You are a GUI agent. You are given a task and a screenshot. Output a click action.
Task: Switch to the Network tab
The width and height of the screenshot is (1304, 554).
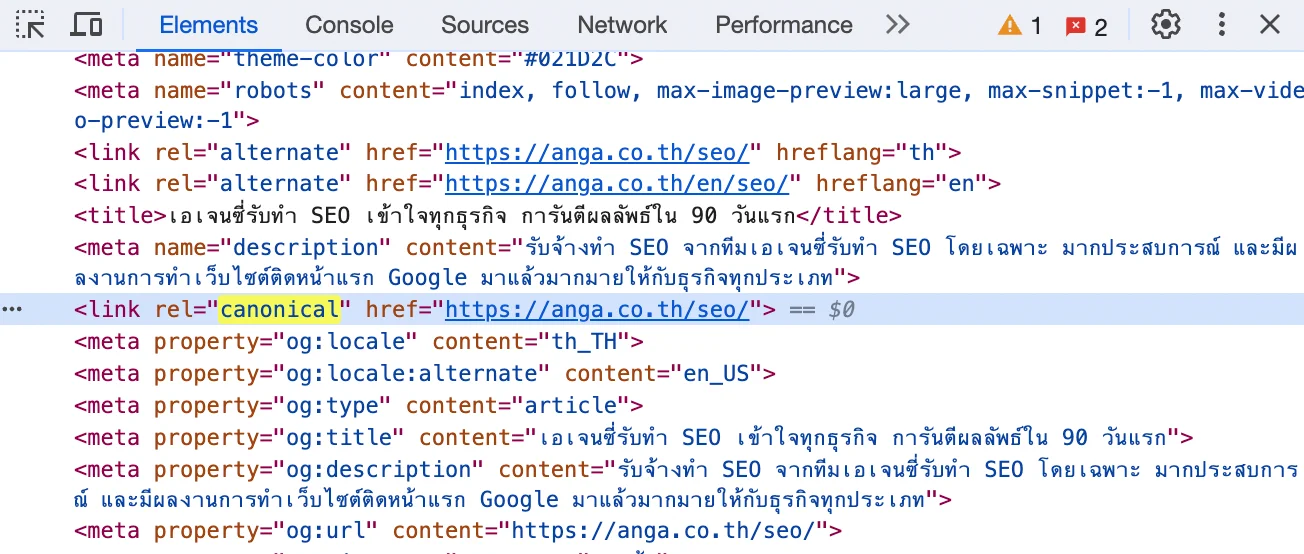[x=622, y=25]
